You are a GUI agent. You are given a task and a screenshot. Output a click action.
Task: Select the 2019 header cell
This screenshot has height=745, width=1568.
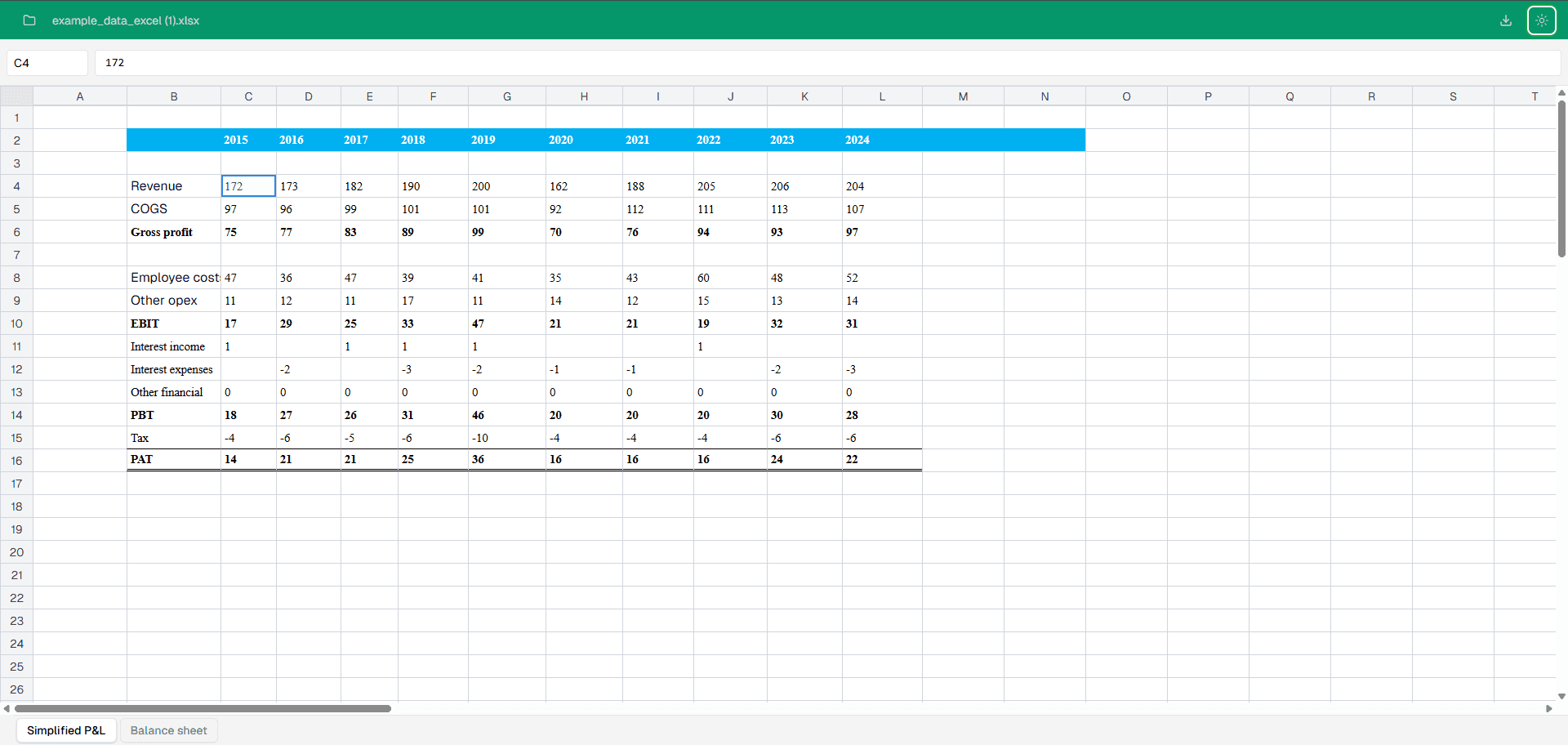coord(506,140)
